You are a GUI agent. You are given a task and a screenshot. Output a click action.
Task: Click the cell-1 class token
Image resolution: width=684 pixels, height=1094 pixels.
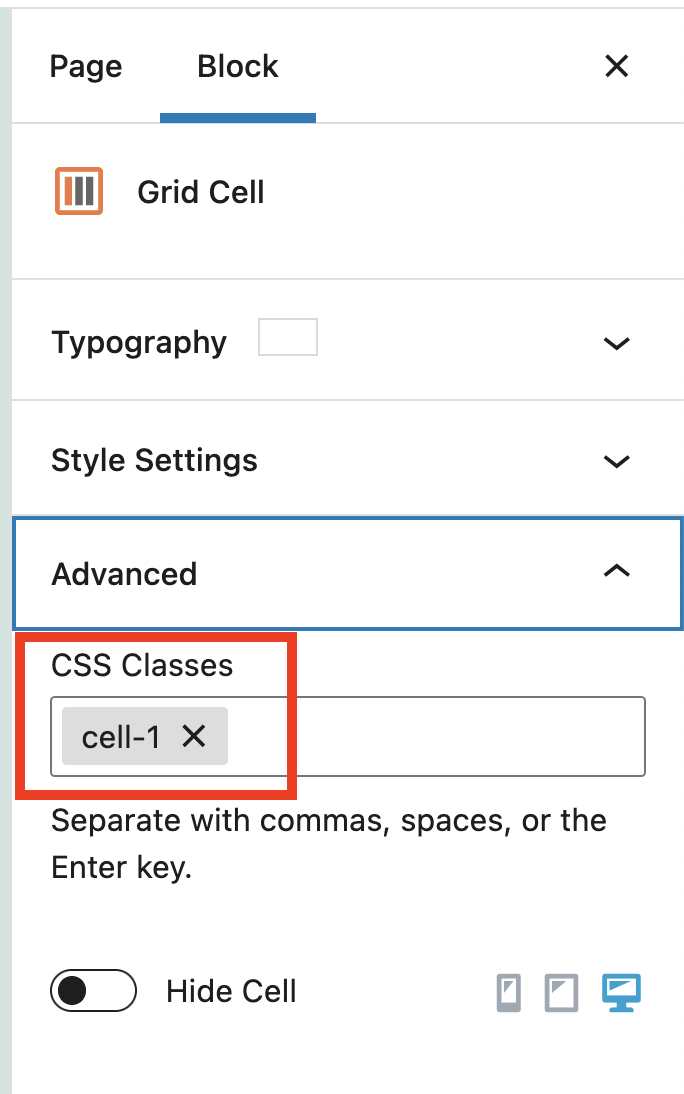coord(121,737)
